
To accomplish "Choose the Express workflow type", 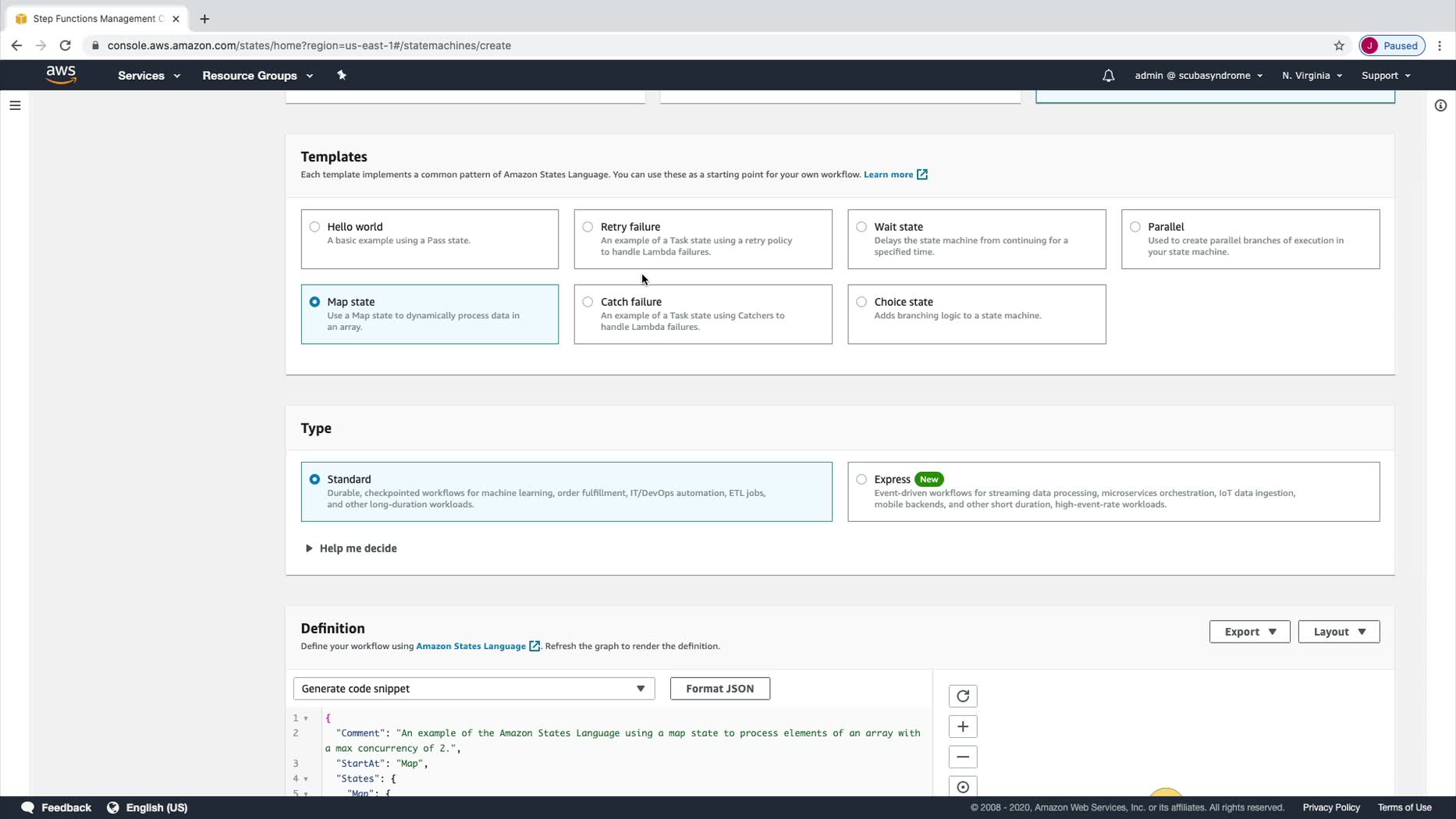I will click(861, 480).
